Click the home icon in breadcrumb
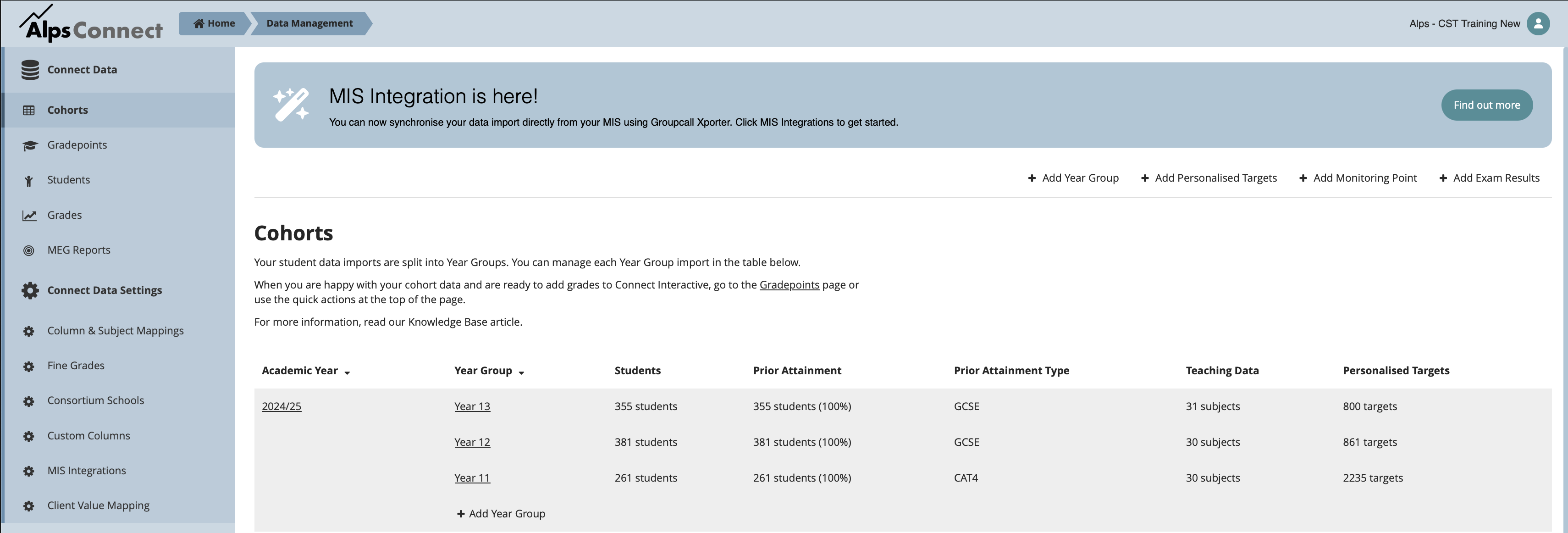Viewport: 1568px width, 533px height. click(x=199, y=23)
